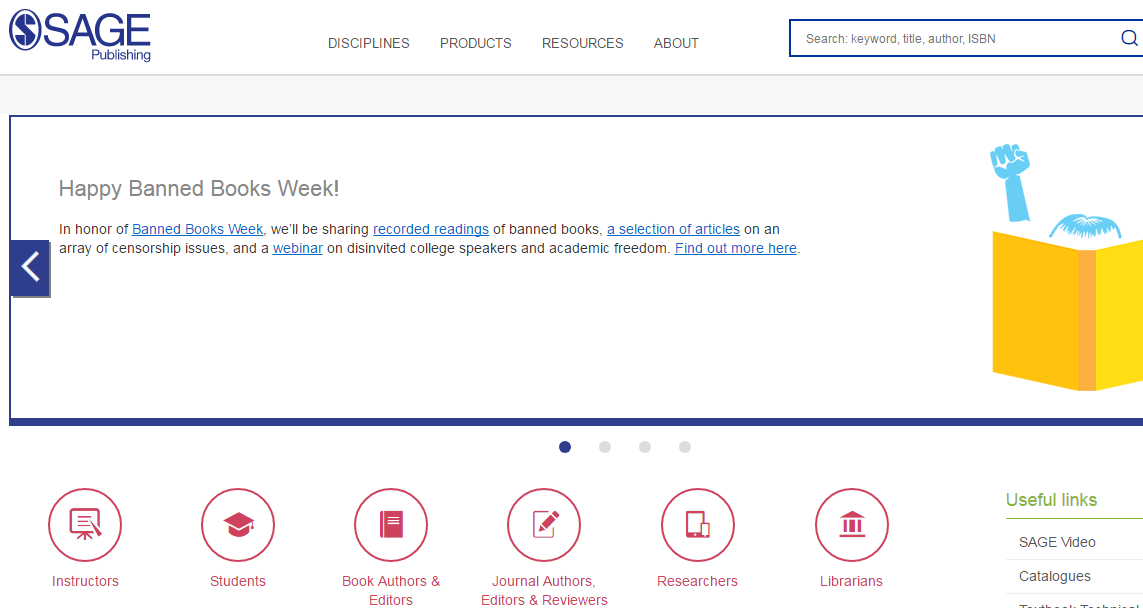Open the Researchers tablet device icon
Image resolution: width=1143 pixels, height=608 pixels.
pyautogui.click(x=698, y=525)
